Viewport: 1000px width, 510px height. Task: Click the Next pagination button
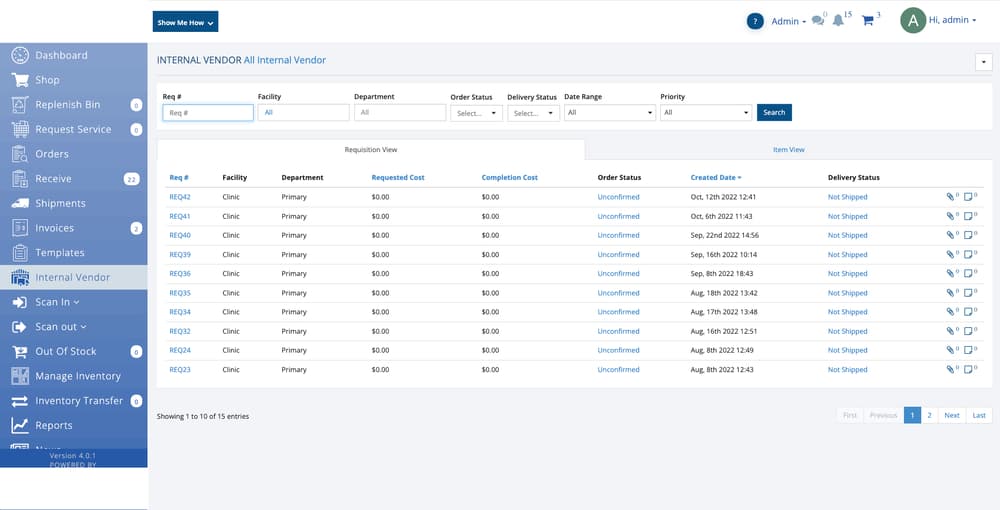[x=952, y=416]
